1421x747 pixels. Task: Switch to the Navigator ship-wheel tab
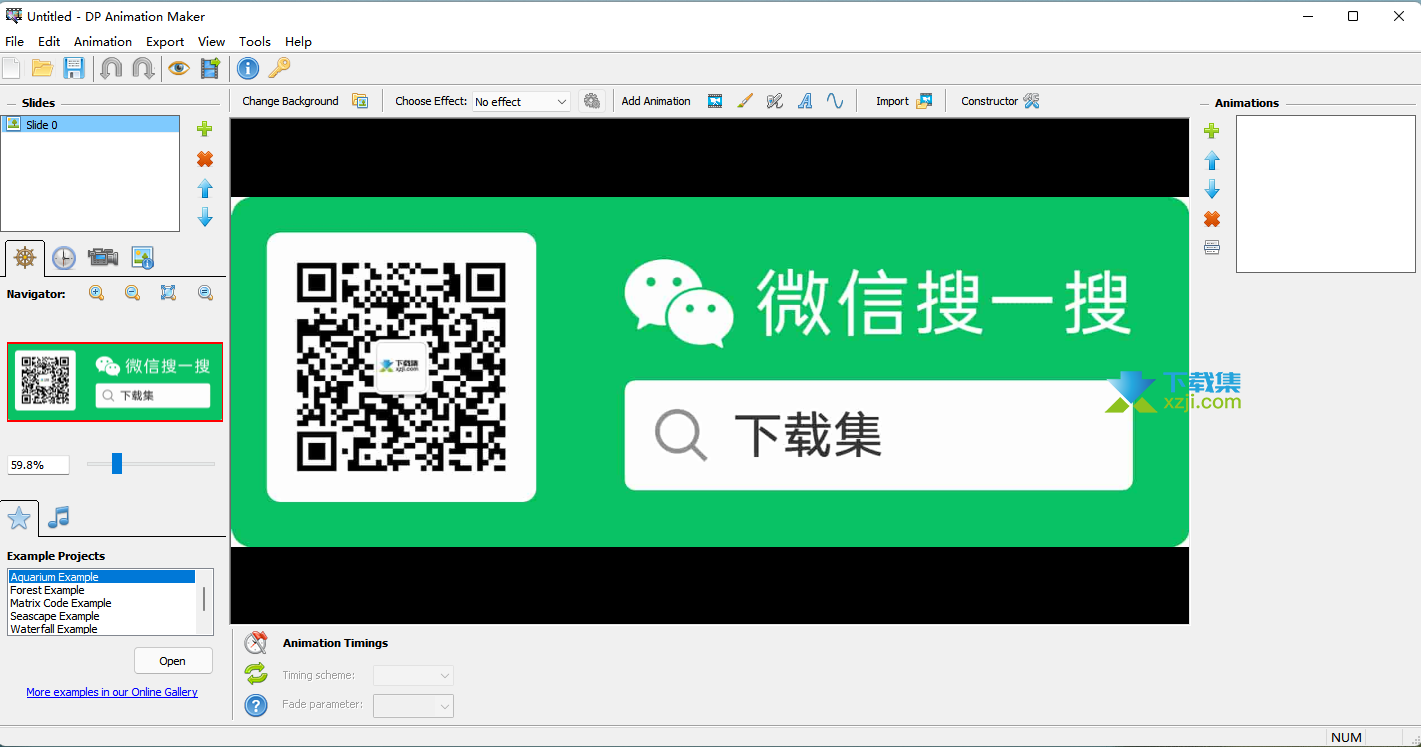(x=24, y=258)
